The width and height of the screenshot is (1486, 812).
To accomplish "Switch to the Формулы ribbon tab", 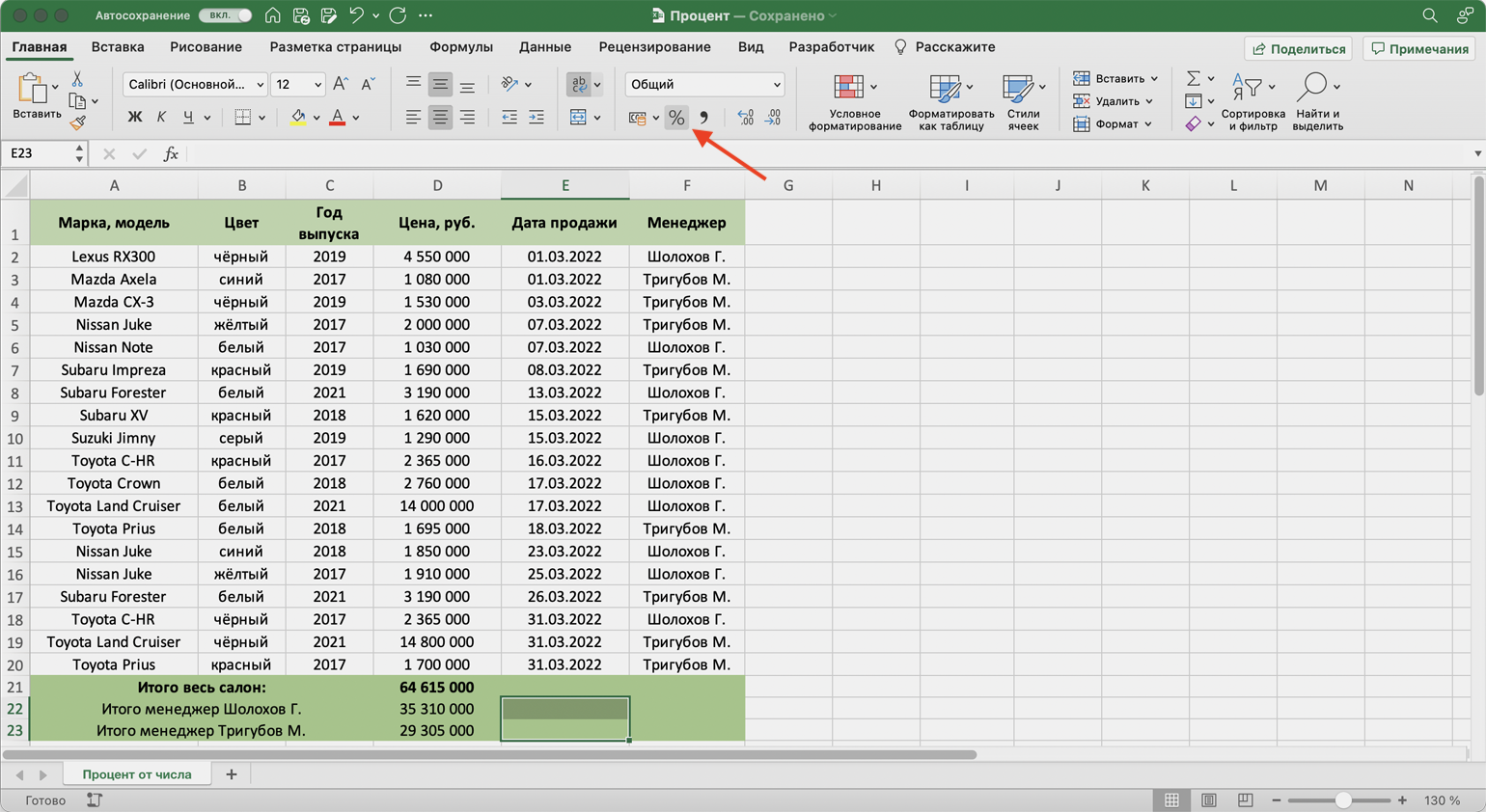I will [x=460, y=47].
